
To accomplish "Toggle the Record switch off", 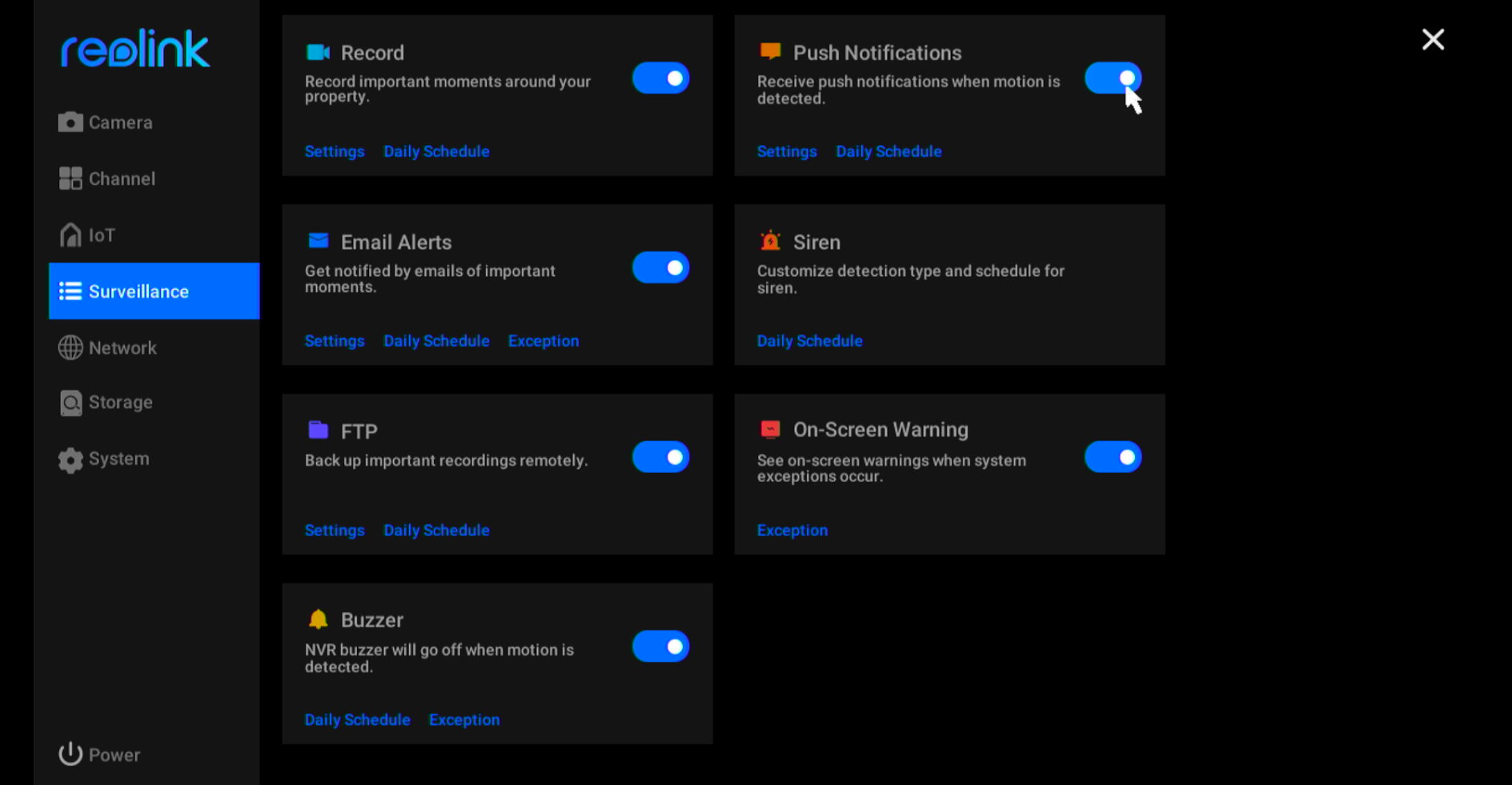I will point(661,78).
